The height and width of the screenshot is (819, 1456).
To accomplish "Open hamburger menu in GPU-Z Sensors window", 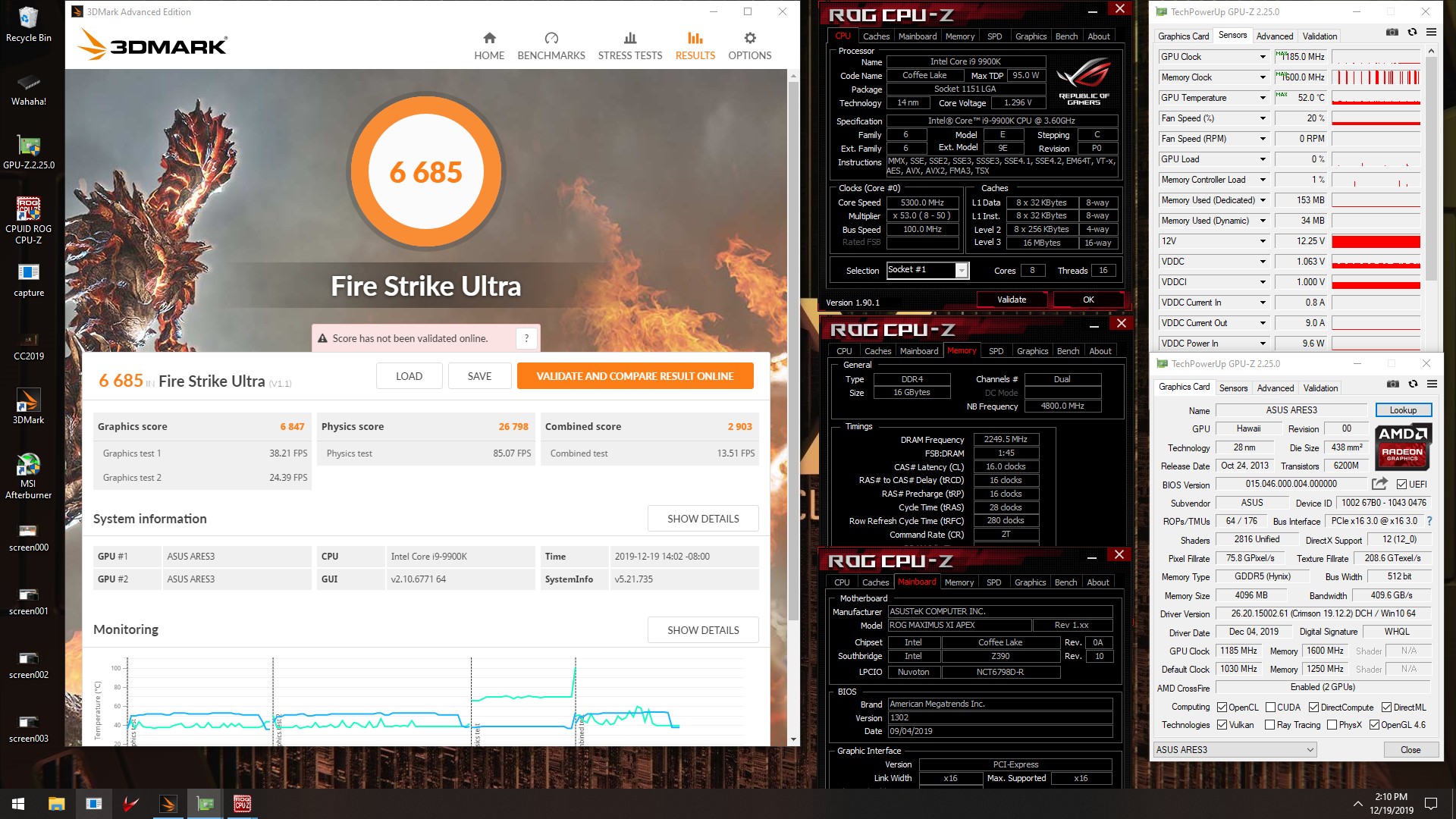I will (x=1431, y=32).
